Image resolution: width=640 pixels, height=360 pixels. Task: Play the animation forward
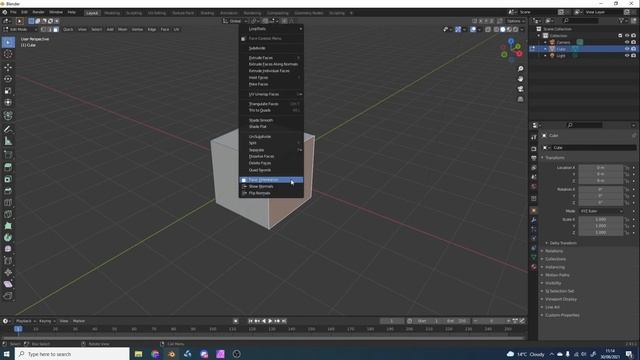[x=270, y=321]
